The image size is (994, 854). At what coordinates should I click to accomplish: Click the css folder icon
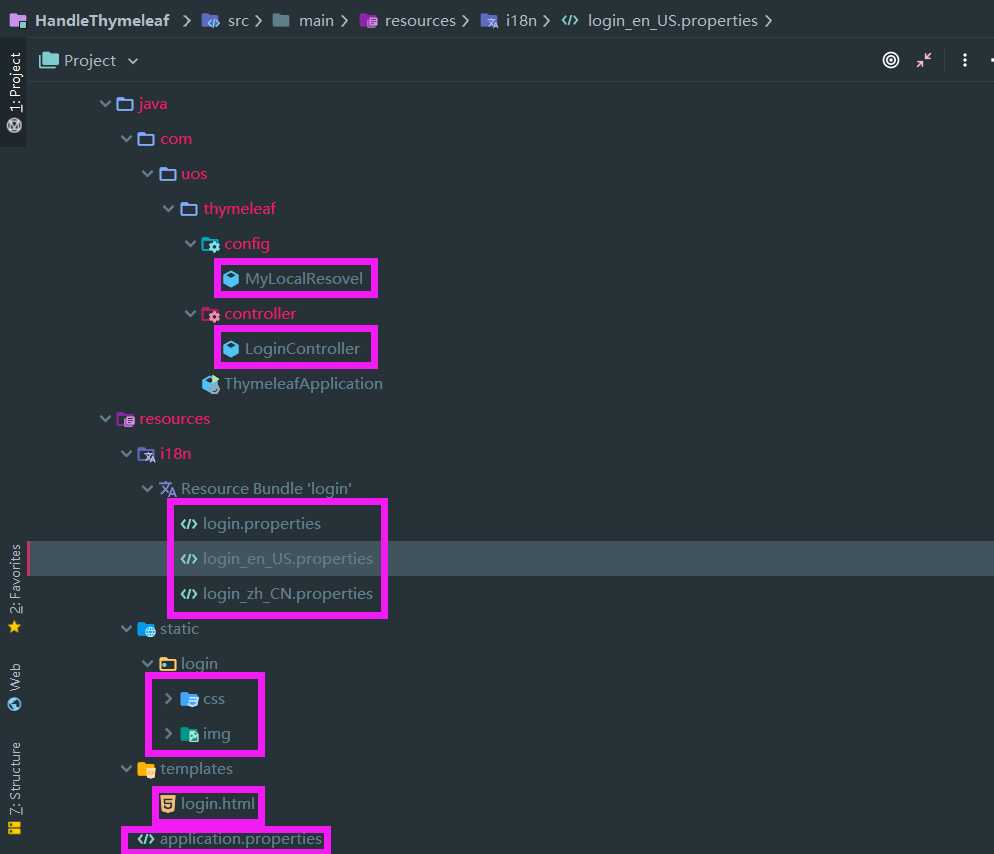click(189, 699)
